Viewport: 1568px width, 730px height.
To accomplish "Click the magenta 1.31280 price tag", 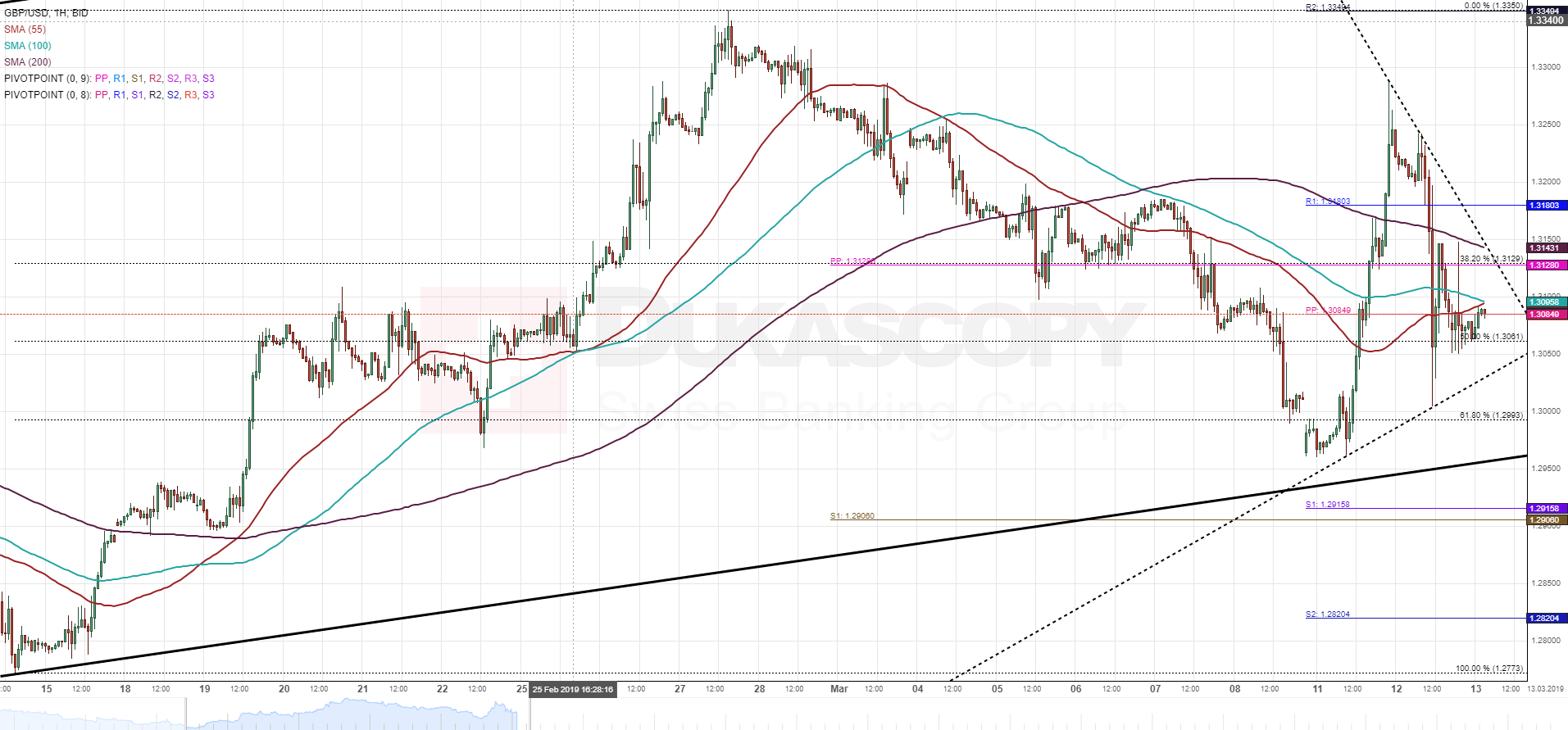I will coord(1546,265).
